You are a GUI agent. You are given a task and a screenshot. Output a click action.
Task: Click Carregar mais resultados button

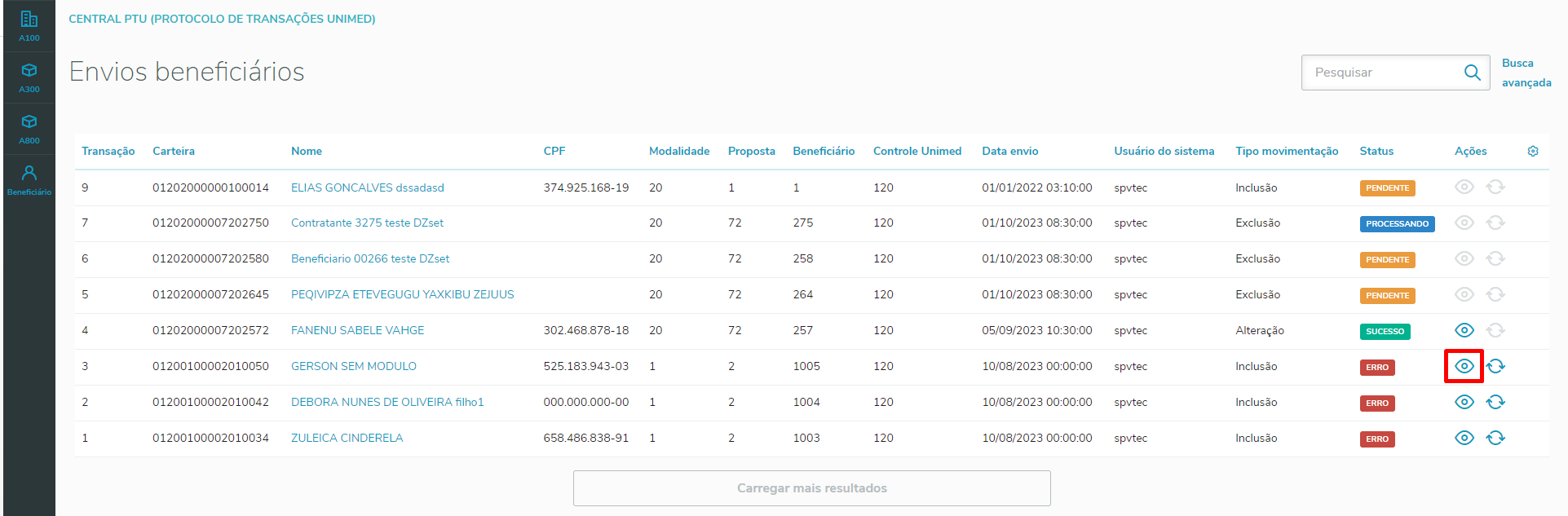[812, 488]
